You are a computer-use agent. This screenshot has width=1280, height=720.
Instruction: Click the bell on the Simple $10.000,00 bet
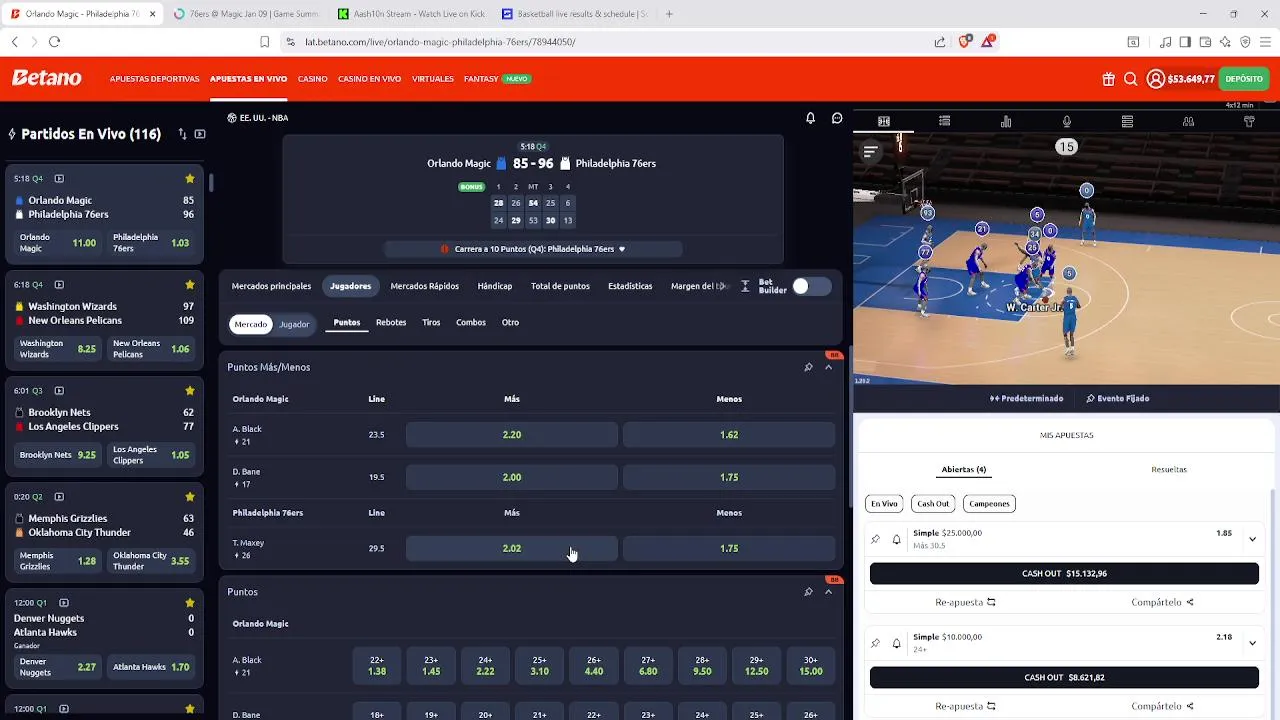tap(896, 643)
